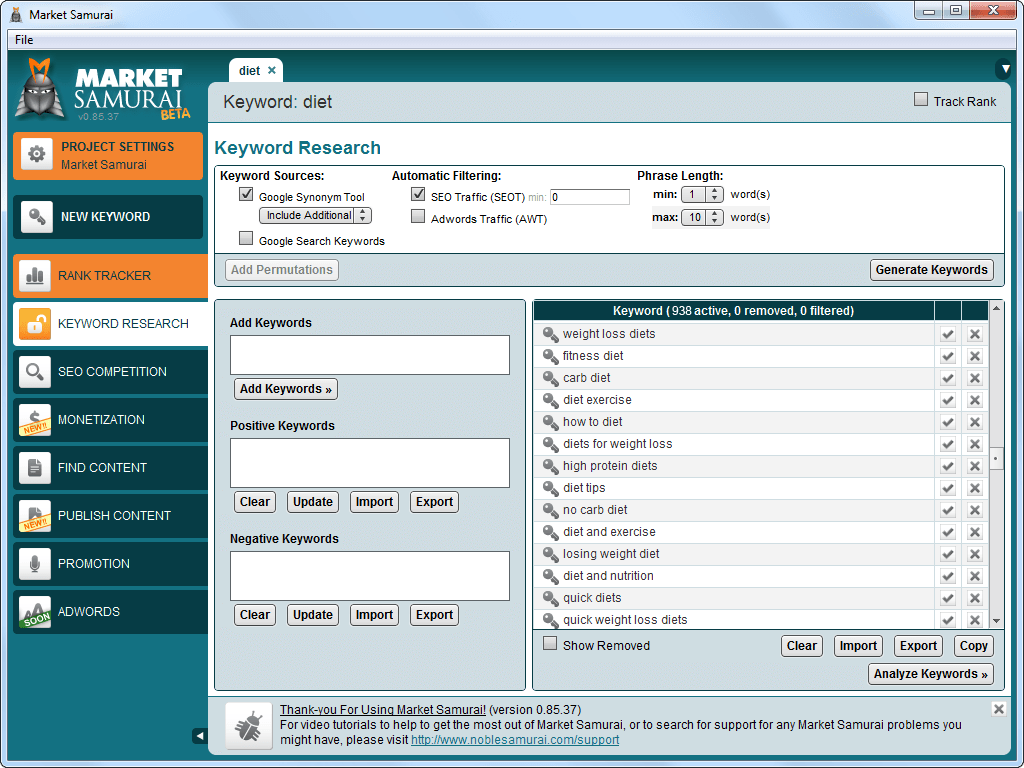This screenshot has width=1024, height=768.
Task: Select SEO Competition magnifier icon
Action: click(36, 372)
